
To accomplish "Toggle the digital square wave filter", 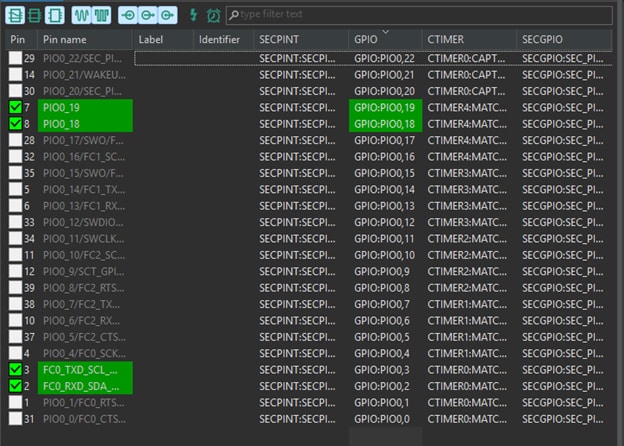I will coord(101,15).
